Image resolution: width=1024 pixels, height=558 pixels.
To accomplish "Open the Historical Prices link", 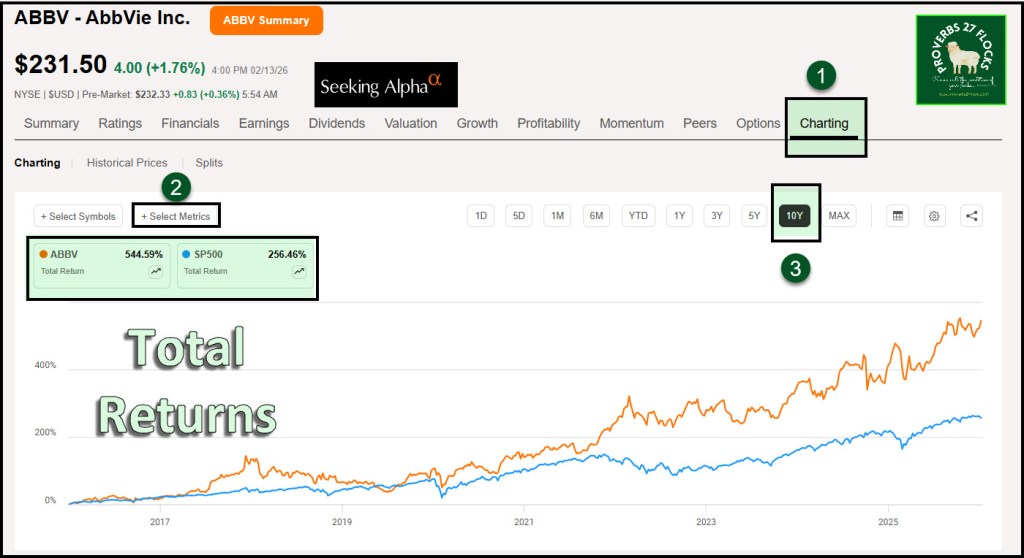I will [x=127, y=163].
